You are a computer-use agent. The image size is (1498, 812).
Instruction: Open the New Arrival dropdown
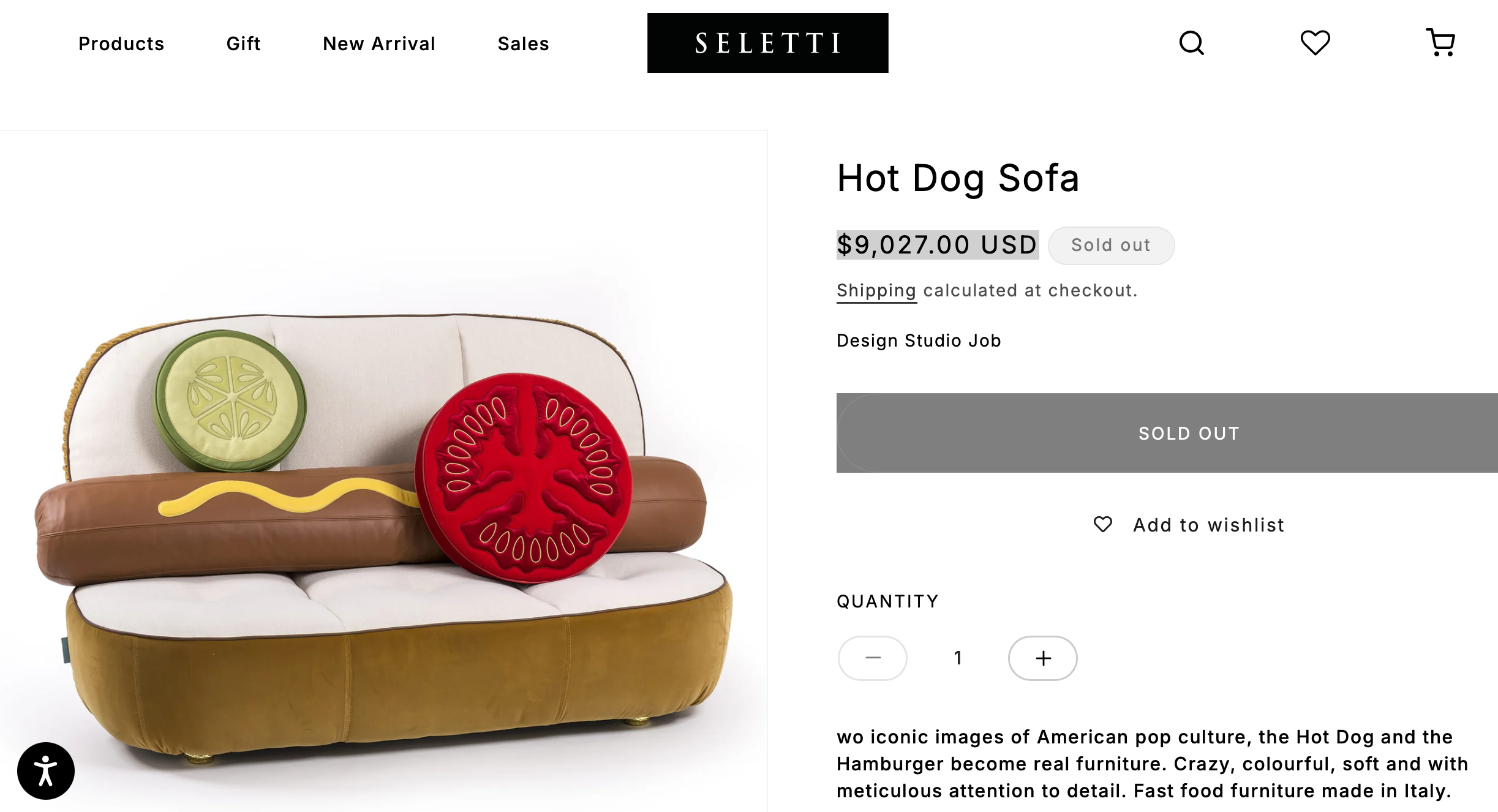[378, 43]
